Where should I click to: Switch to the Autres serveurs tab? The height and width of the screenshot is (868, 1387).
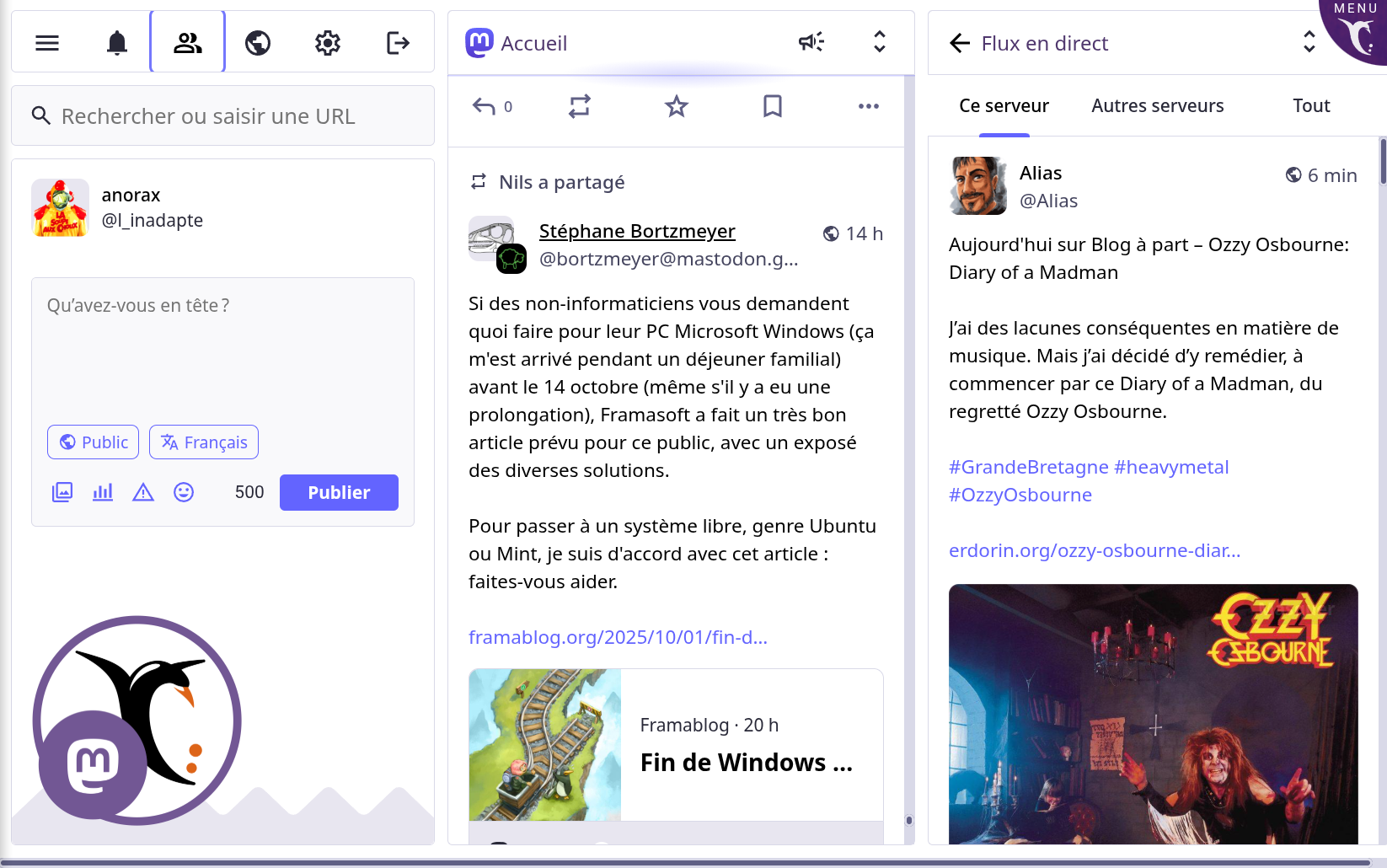pos(1158,106)
